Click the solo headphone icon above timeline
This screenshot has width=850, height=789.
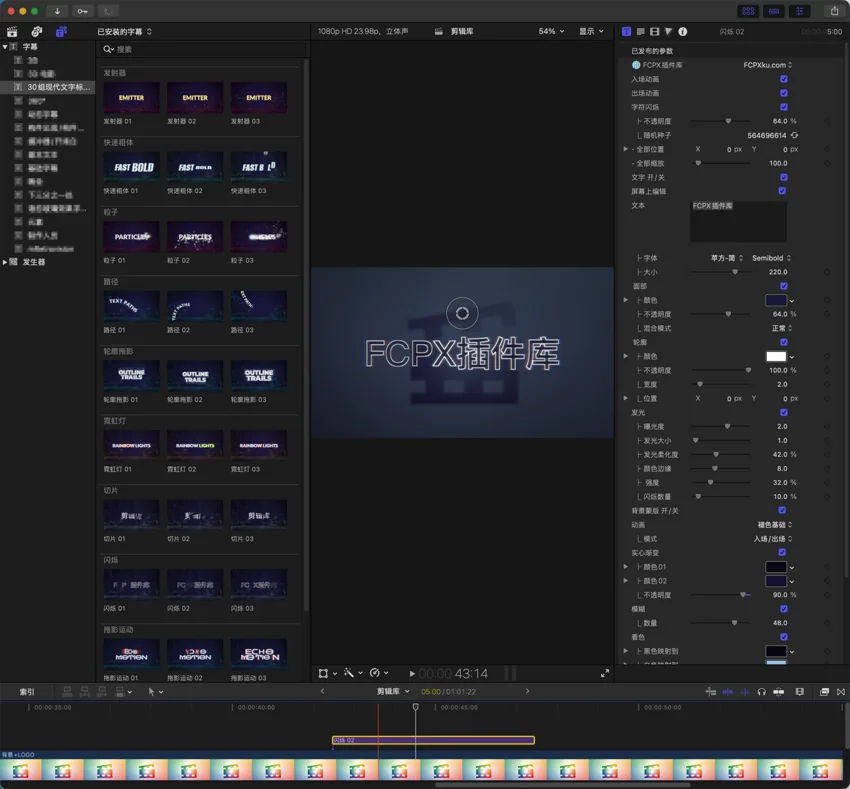(x=761, y=691)
